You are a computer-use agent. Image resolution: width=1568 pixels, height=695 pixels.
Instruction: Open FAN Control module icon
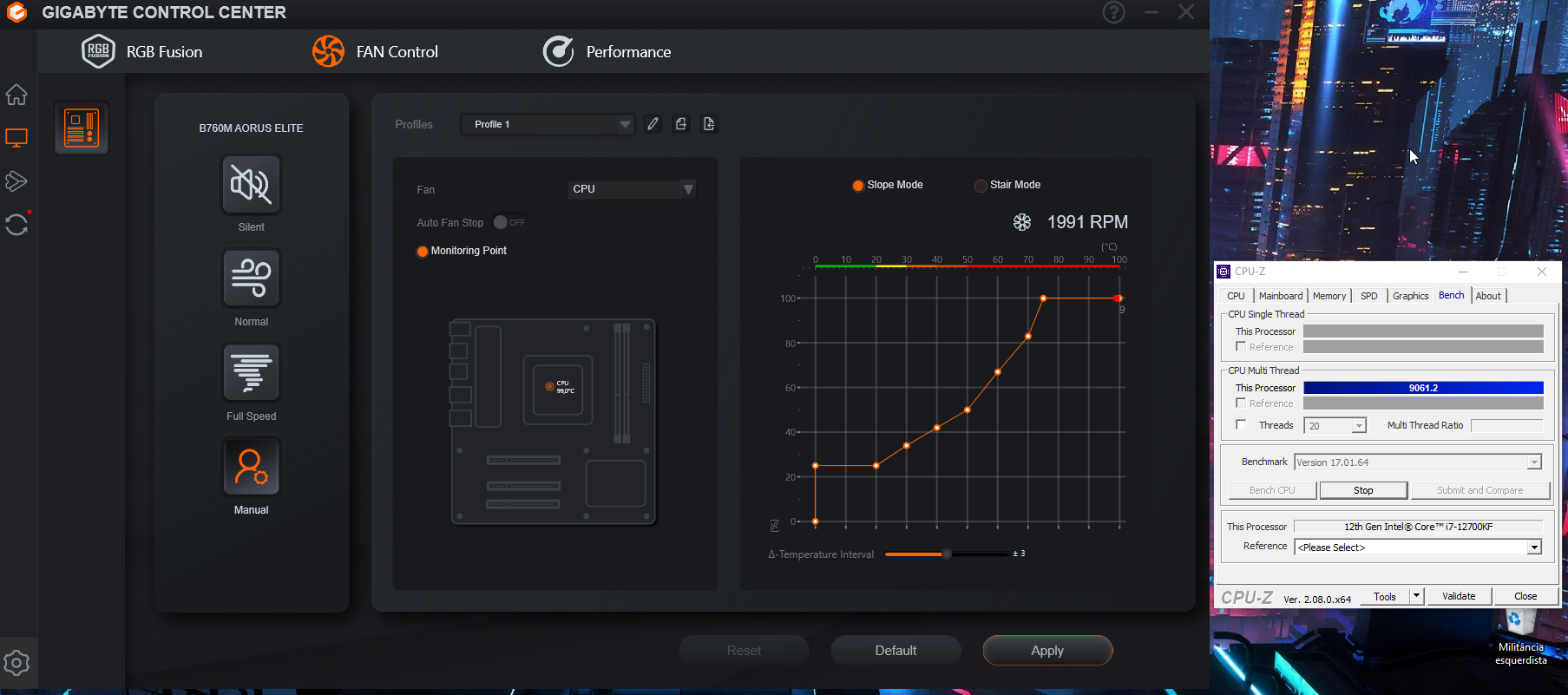[329, 51]
